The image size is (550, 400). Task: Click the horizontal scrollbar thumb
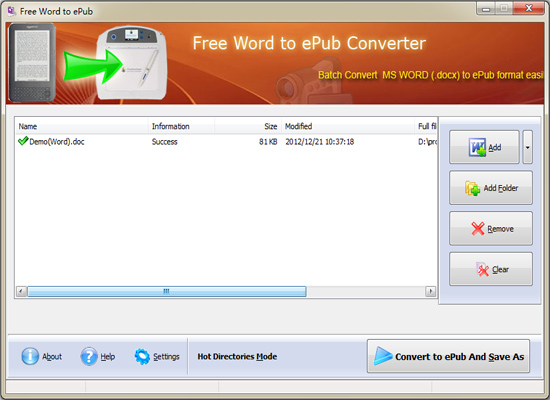coord(167,291)
